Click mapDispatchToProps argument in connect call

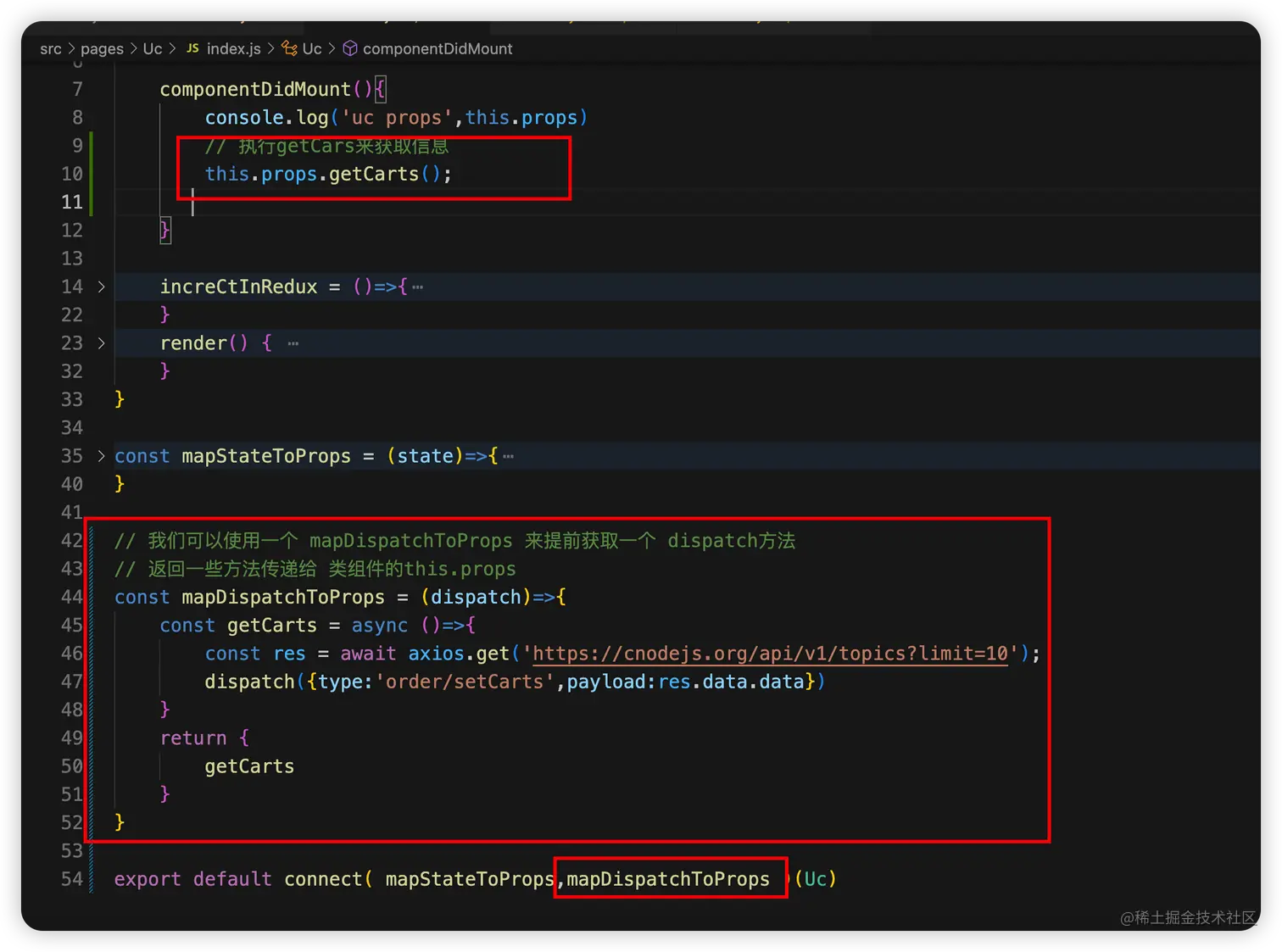668,879
